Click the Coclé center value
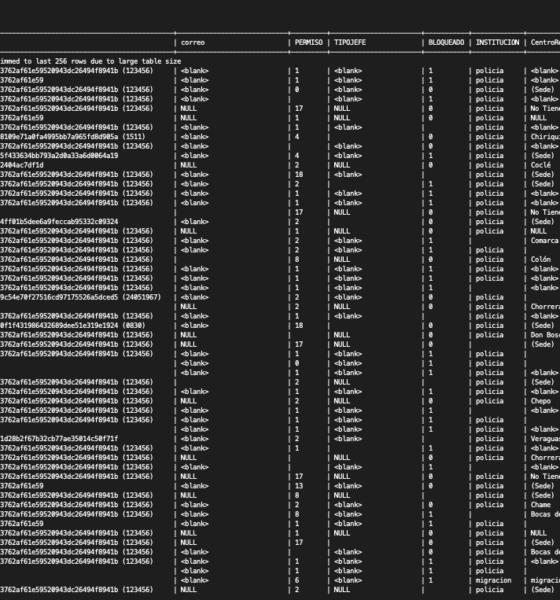Image resolution: width=560 pixels, height=600 pixels. point(540,165)
